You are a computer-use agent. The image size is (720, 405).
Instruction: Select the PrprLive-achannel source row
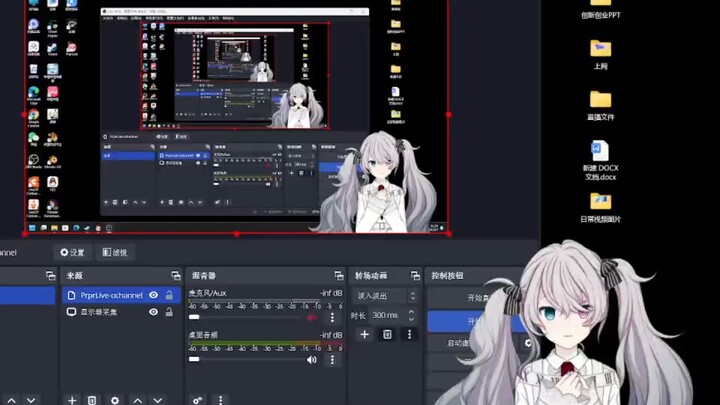click(x=105, y=295)
